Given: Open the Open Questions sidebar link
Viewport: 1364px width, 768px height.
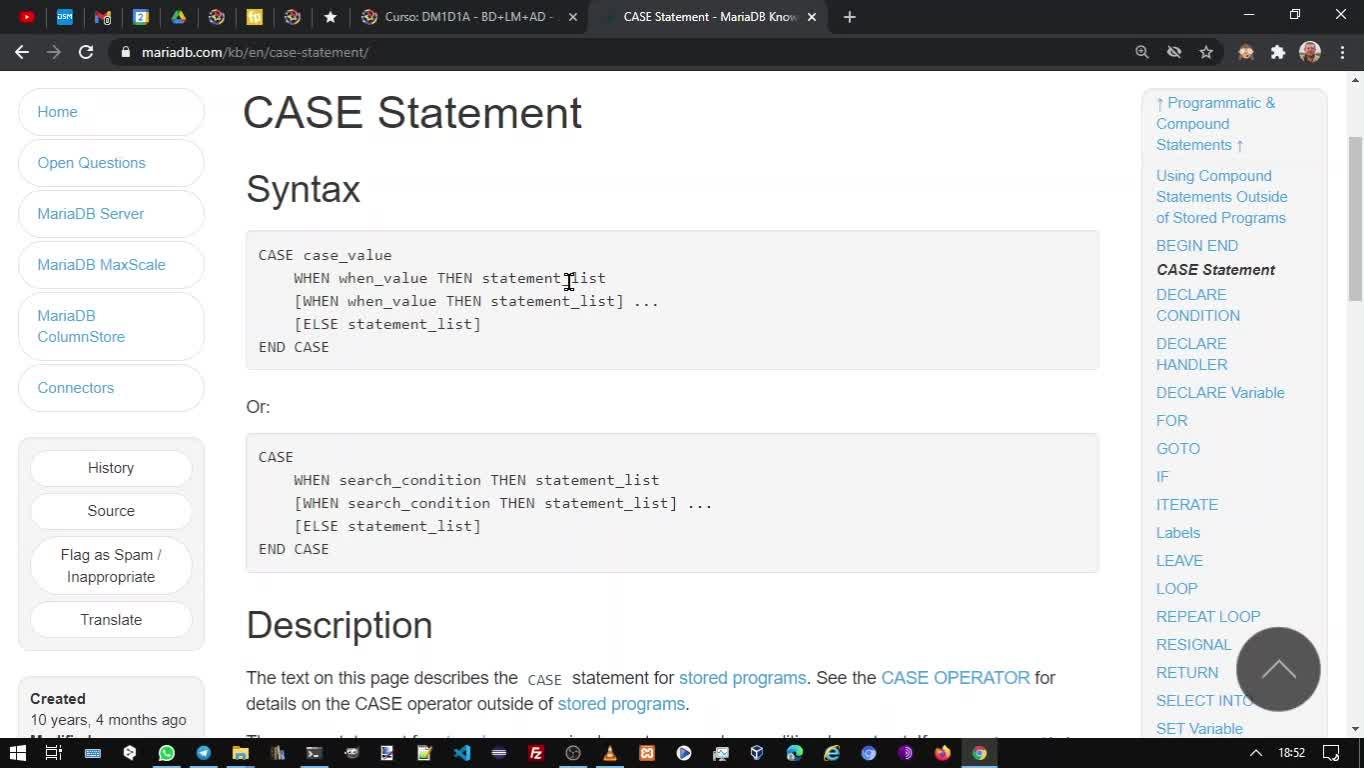Looking at the screenshot, I should pos(111,163).
